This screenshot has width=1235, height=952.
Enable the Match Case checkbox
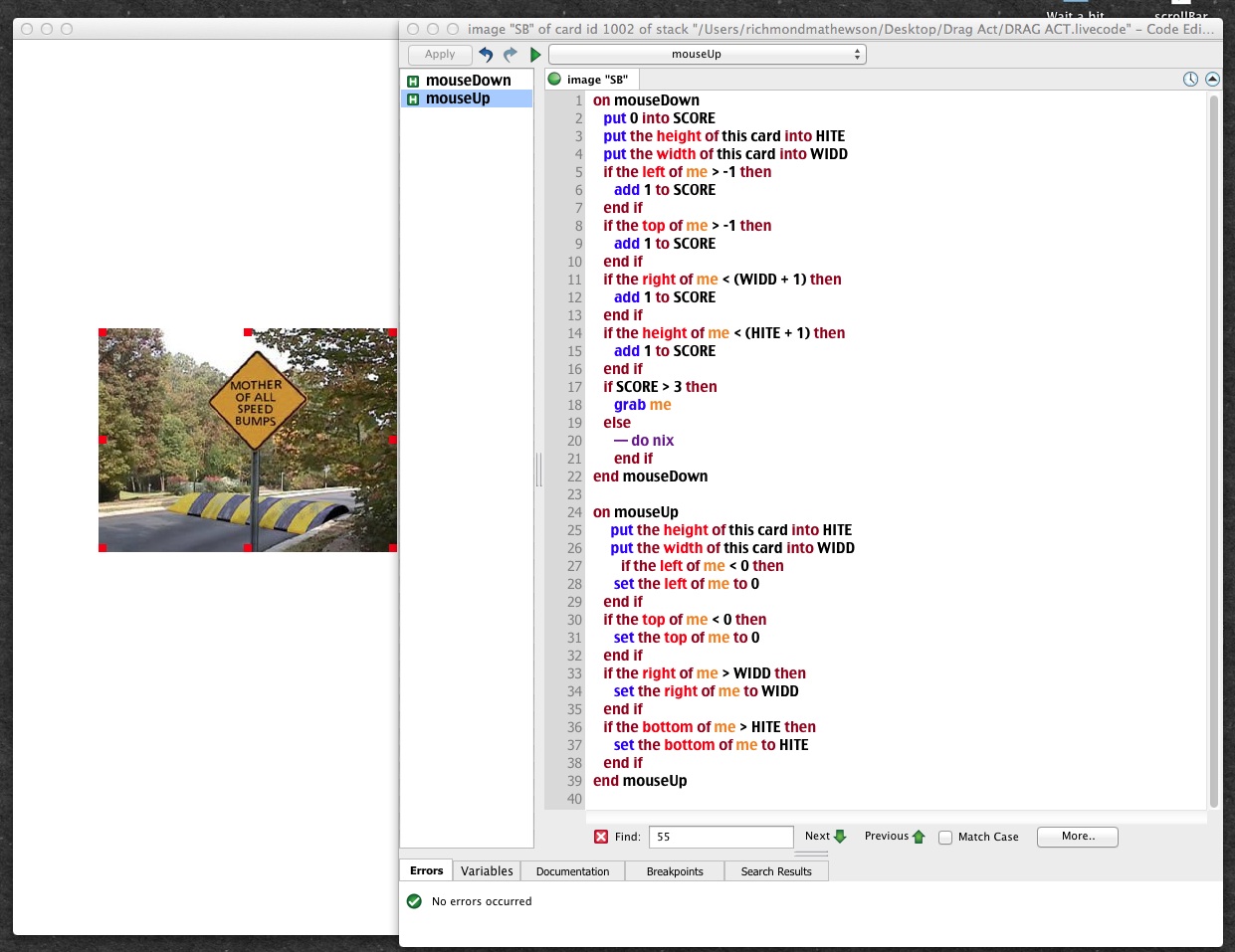(945, 838)
